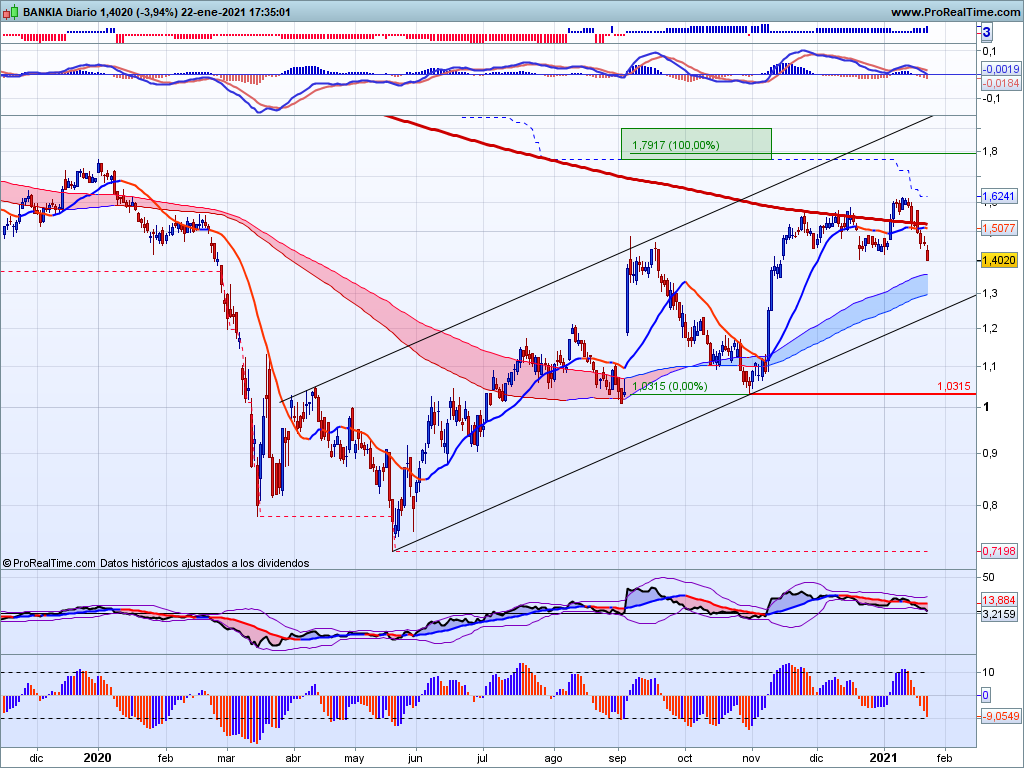The width and height of the screenshot is (1024, 768).
Task: Click the 1,8 price axis label
Action: point(989,152)
